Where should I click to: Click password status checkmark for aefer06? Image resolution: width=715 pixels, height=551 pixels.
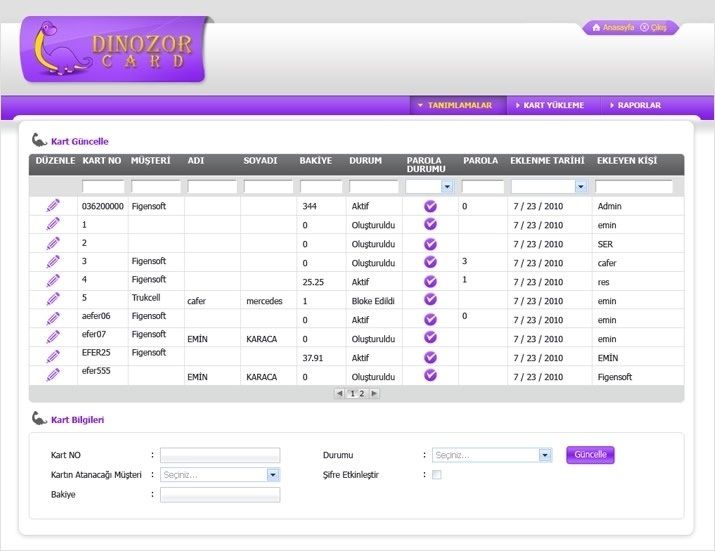(430, 319)
